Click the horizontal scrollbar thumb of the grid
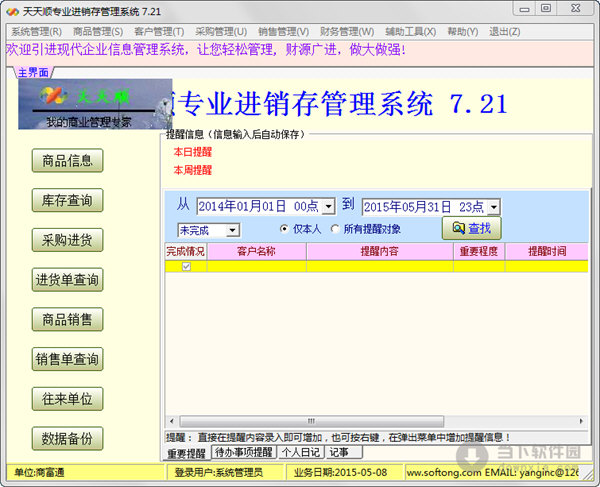Image resolution: width=600 pixels, height=487 pixels. (311, 421)
